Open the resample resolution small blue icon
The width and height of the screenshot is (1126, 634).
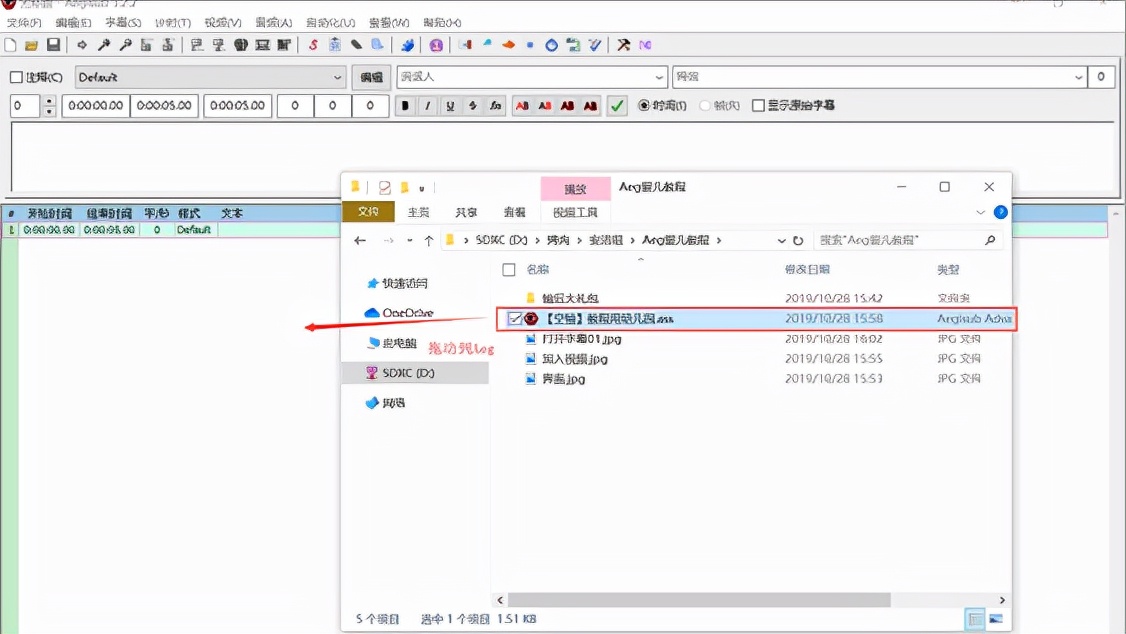pyautogui.click(x=530, y=45)
